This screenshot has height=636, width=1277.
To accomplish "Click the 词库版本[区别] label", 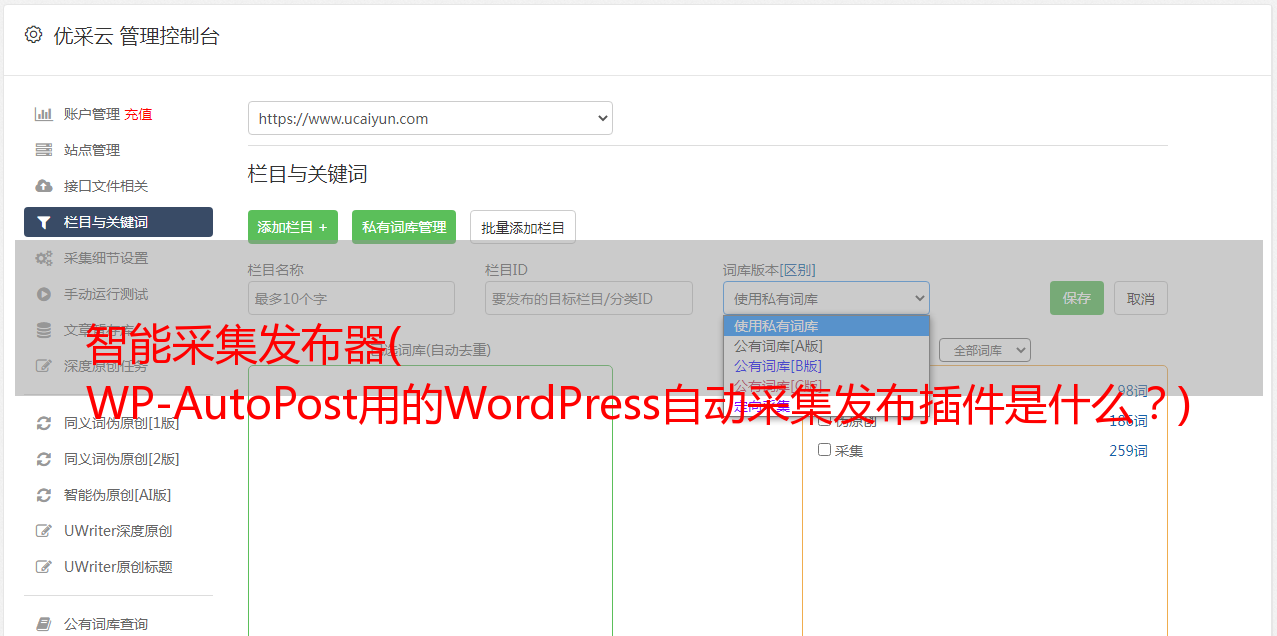I will click(769, 270).
